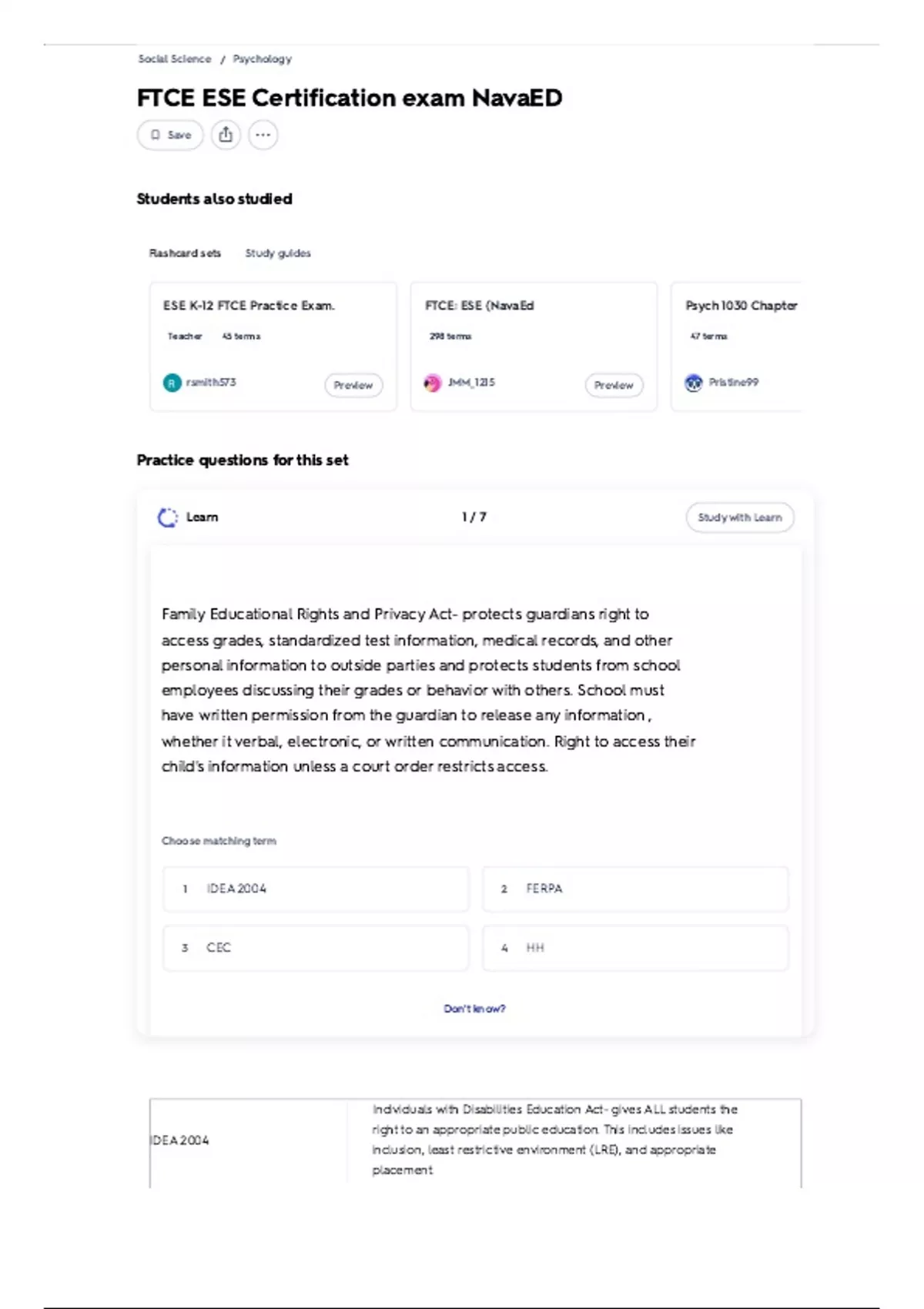Screen dimensions: 924x1309
Task: Select answer option HH
Action: tap(635, 948)
